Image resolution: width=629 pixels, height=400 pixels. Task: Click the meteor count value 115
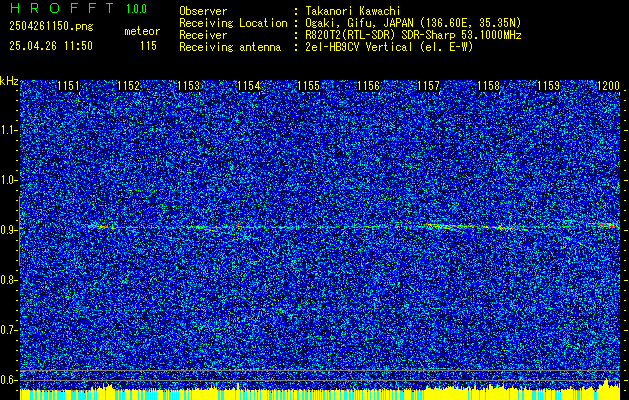click(148, 46)
